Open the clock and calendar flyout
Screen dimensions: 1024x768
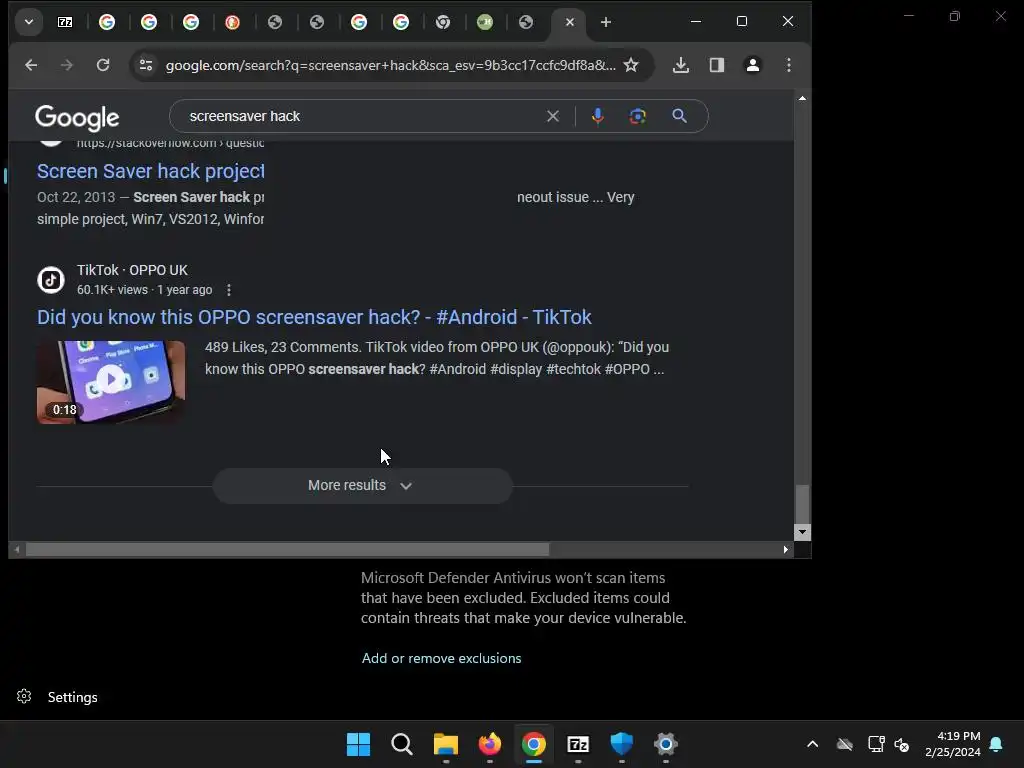tap(953, 744)
